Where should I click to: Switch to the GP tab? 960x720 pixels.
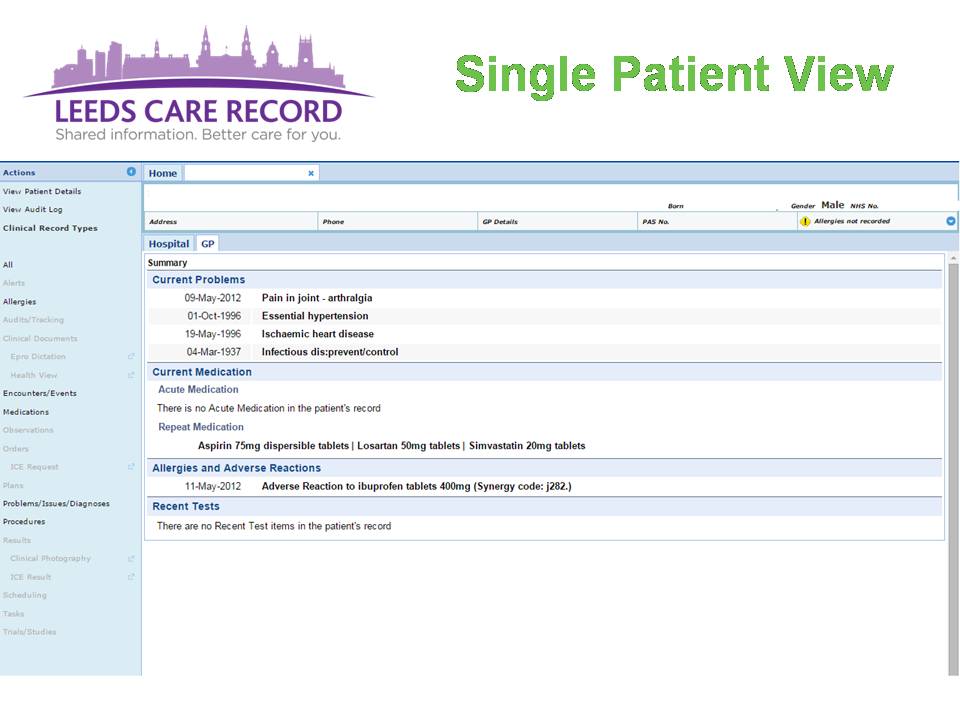pos(207,243)
